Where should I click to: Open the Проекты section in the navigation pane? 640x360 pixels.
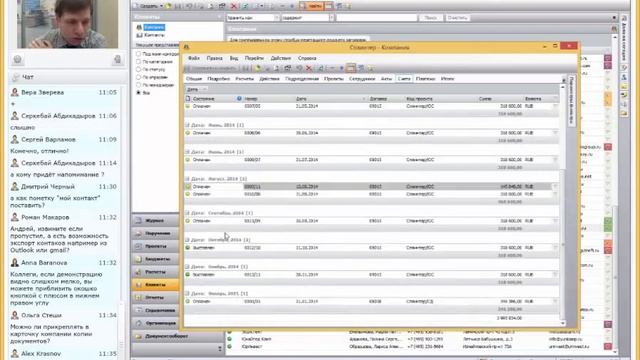(x=156, y=246)
